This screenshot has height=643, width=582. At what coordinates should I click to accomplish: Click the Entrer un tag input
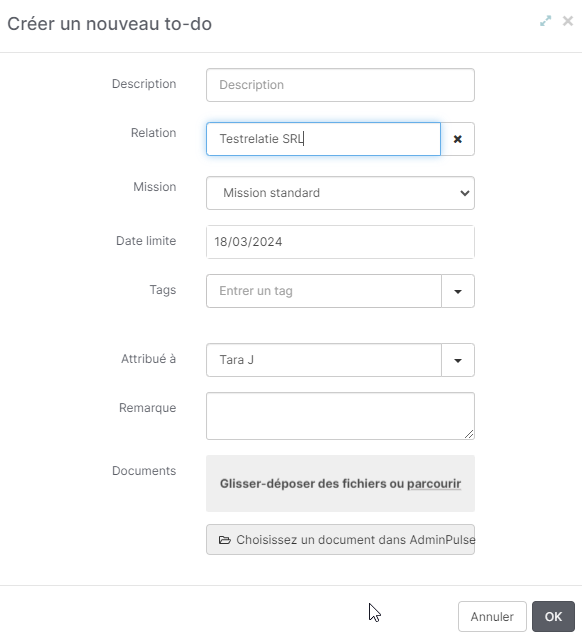324,291
